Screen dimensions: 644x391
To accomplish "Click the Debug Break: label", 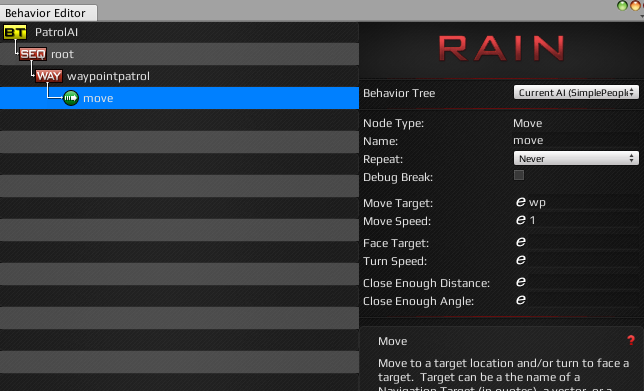I will pos(398,177).
